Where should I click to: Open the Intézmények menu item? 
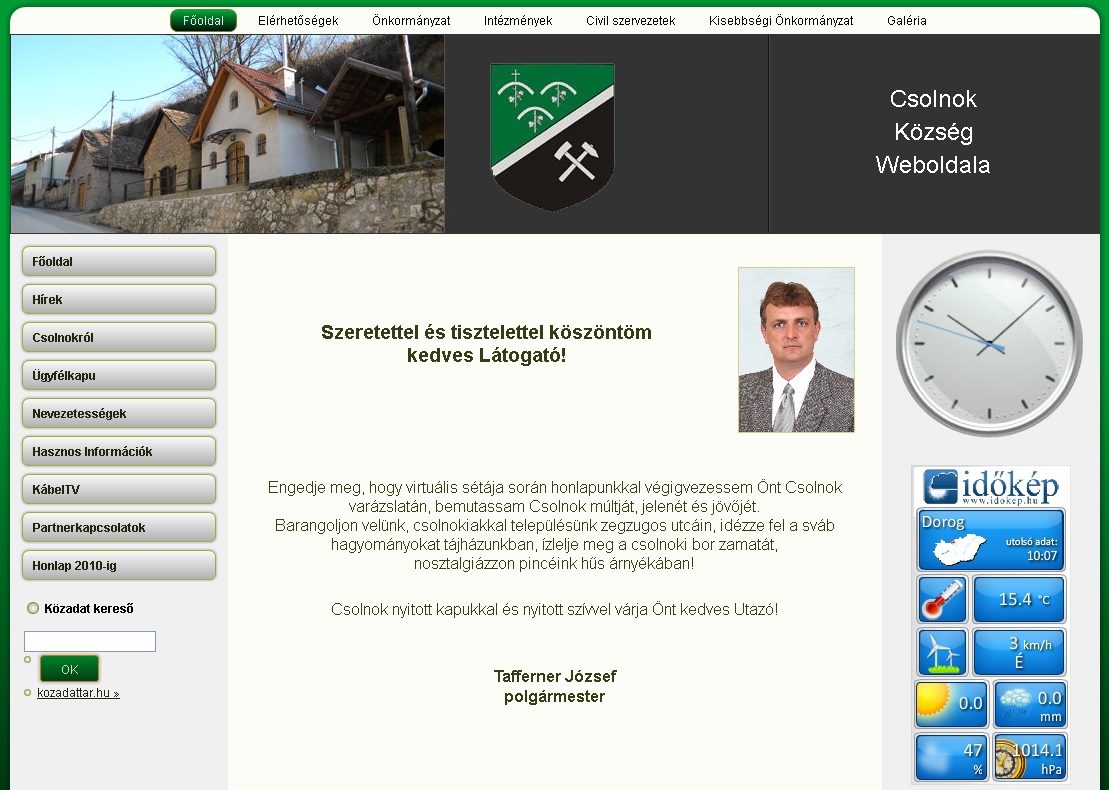518,21
